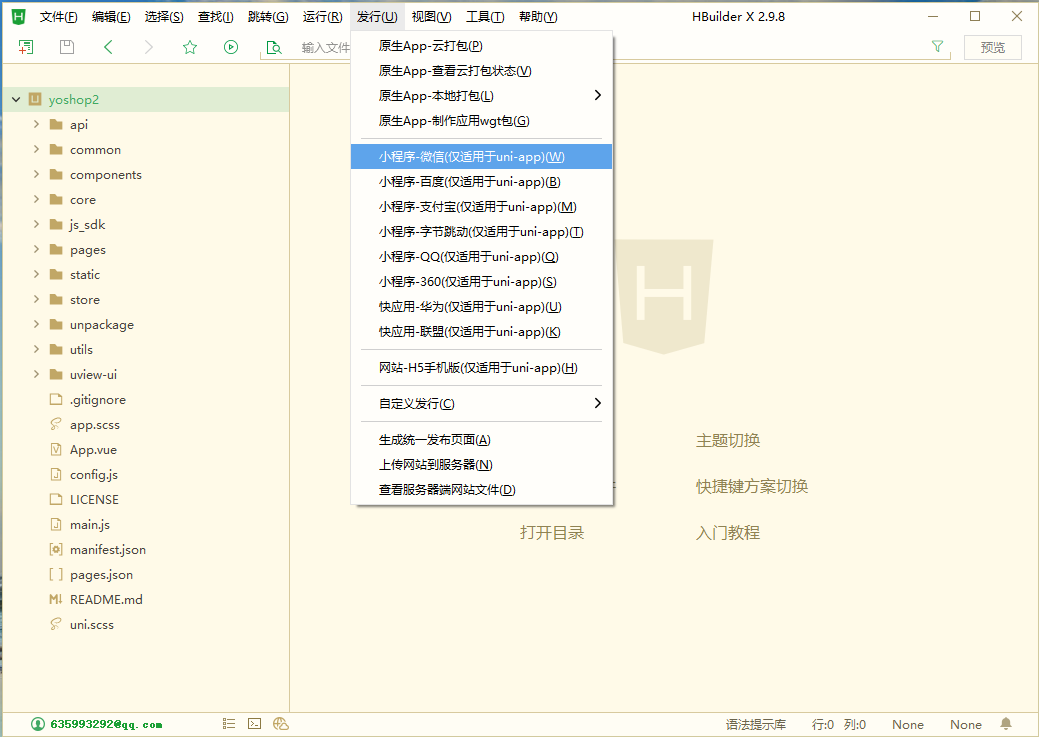The image size is (1039, 737).
Task: Open the 文件(F) menu
Action: click(x=58, y=17)
